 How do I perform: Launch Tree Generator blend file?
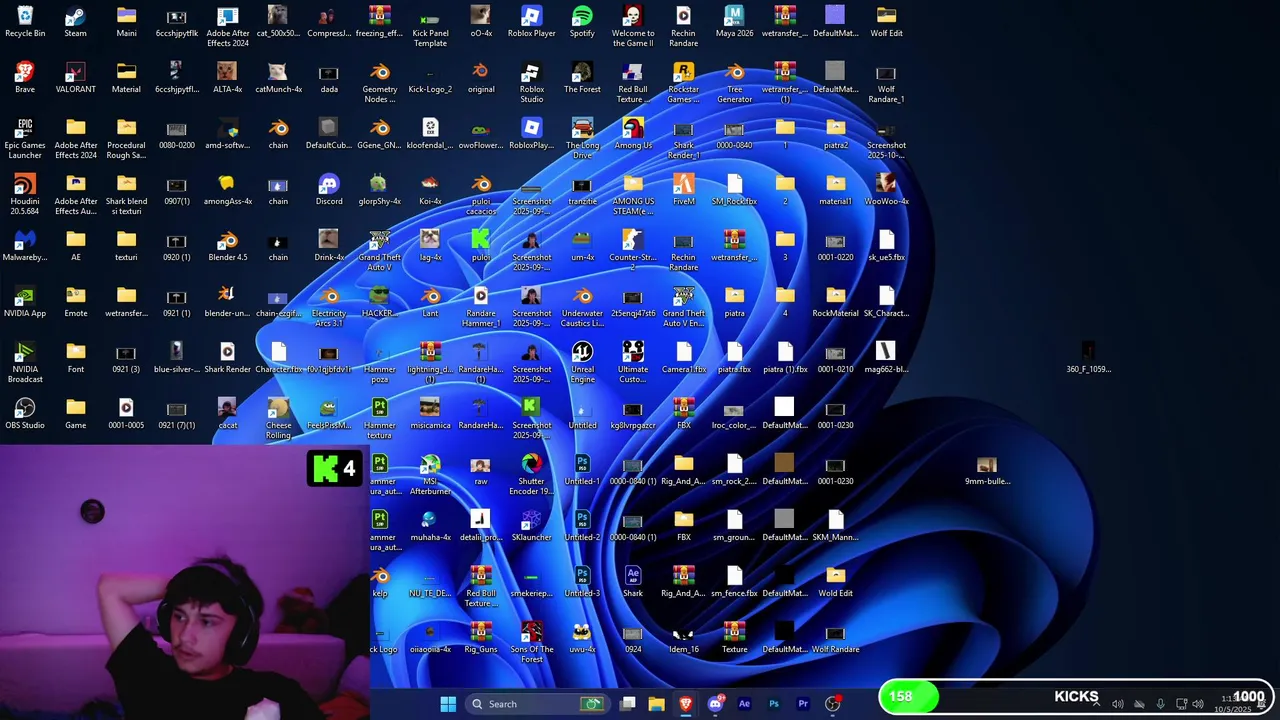click(734, 82)
